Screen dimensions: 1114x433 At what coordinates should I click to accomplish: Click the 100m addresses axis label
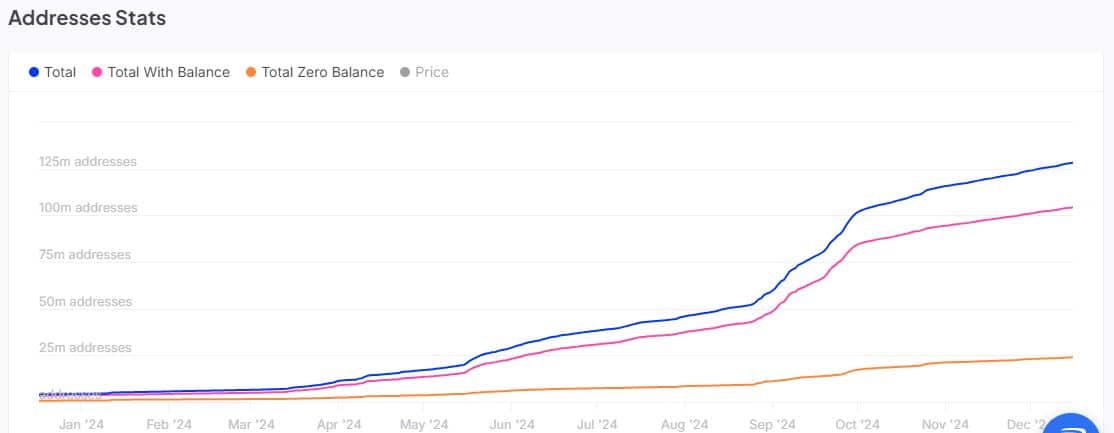(x=88, y=208)
